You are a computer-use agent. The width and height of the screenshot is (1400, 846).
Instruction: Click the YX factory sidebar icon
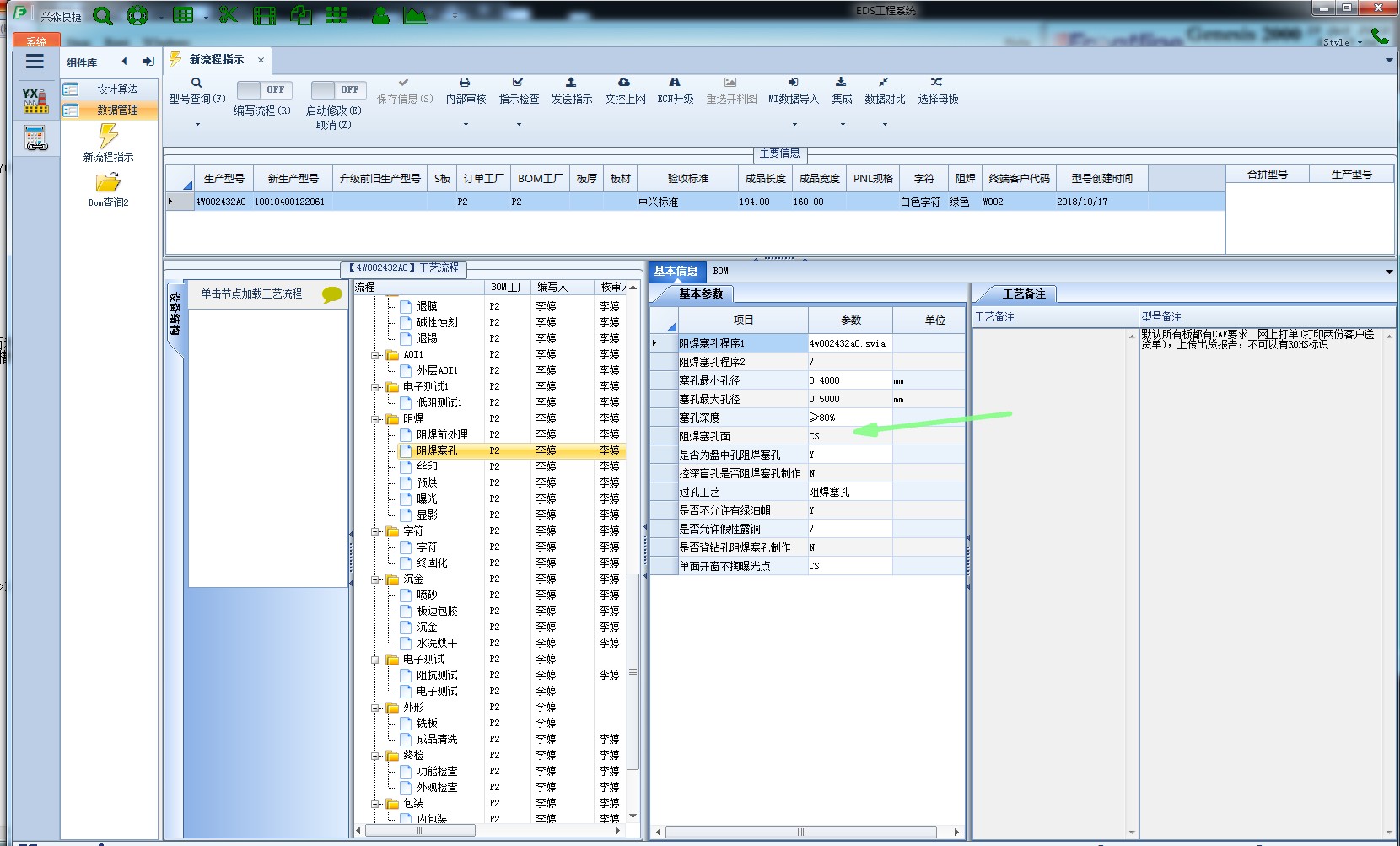(x=35, y=100)
